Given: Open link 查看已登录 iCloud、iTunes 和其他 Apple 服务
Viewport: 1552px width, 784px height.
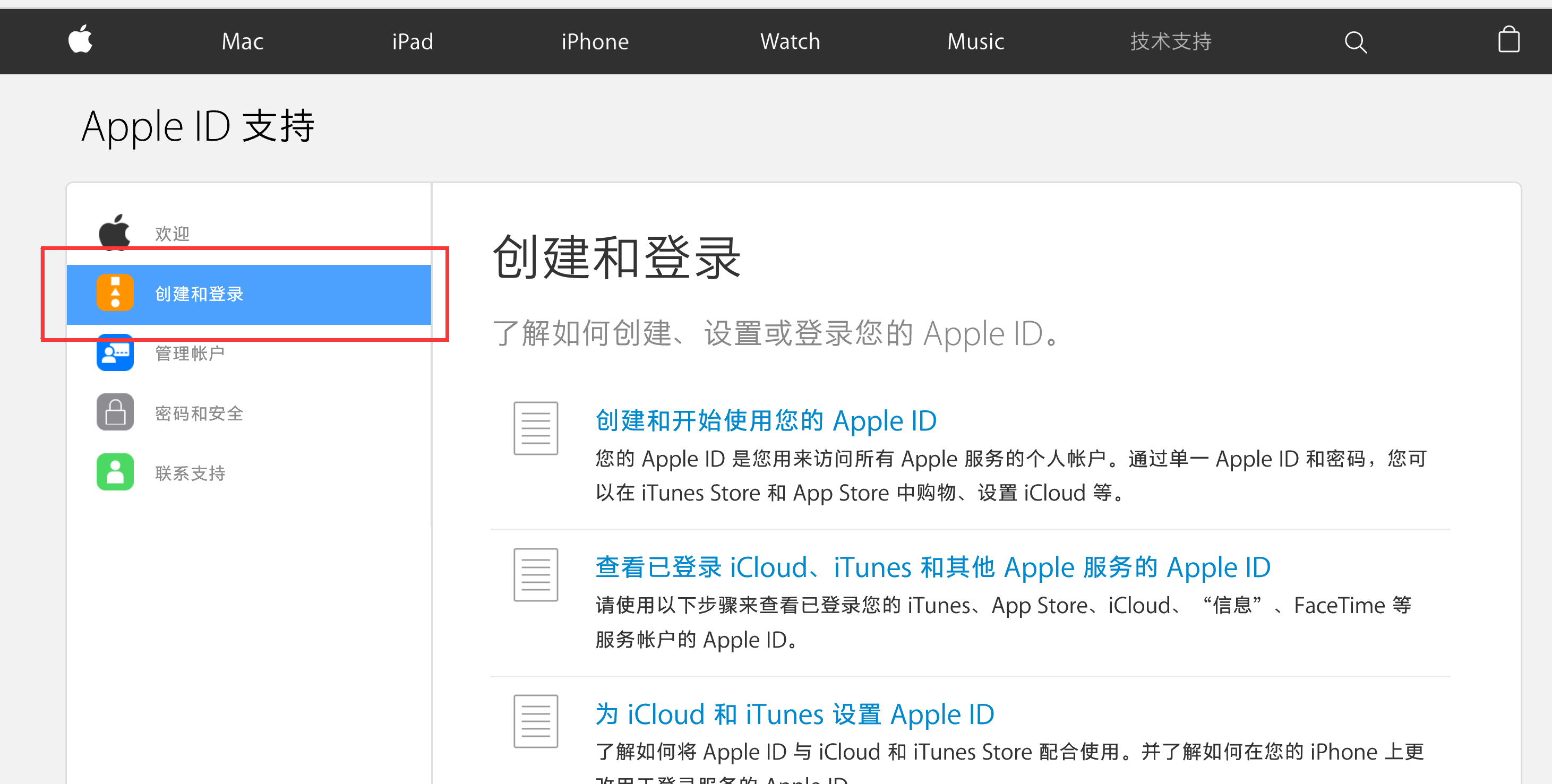Looking at the screenshot, I should point(933,567).
